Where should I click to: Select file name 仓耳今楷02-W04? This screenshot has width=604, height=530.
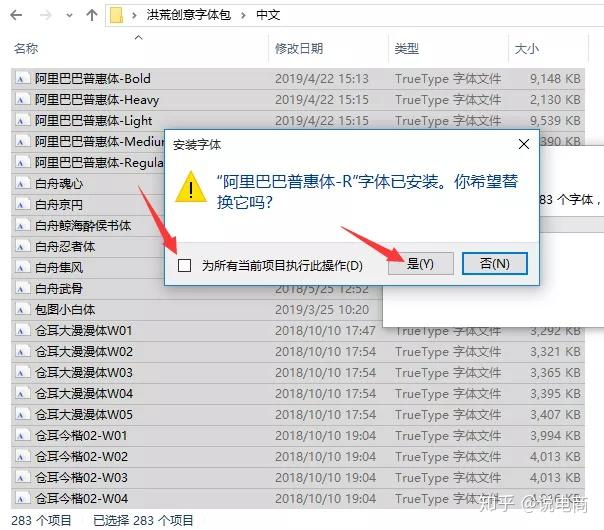[81, 498]
